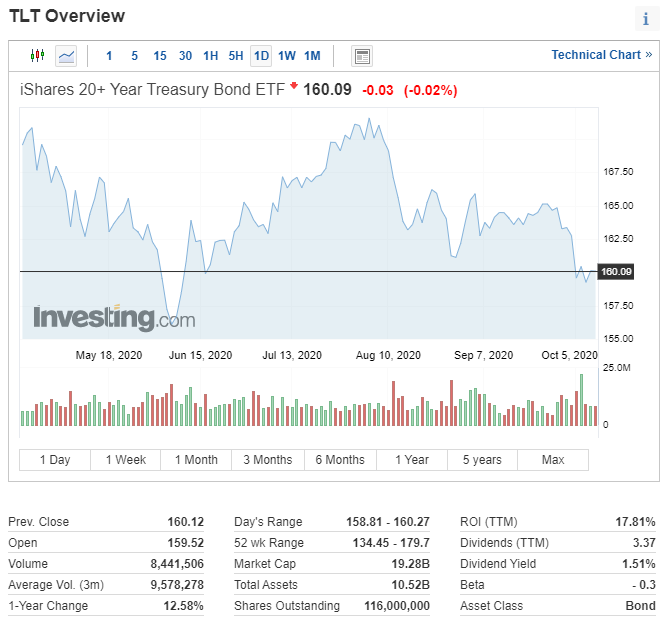The height and width of the screenshot is (629, 667).
Task: Set chart interval to 5 minutes
Action: pos(134,56)
